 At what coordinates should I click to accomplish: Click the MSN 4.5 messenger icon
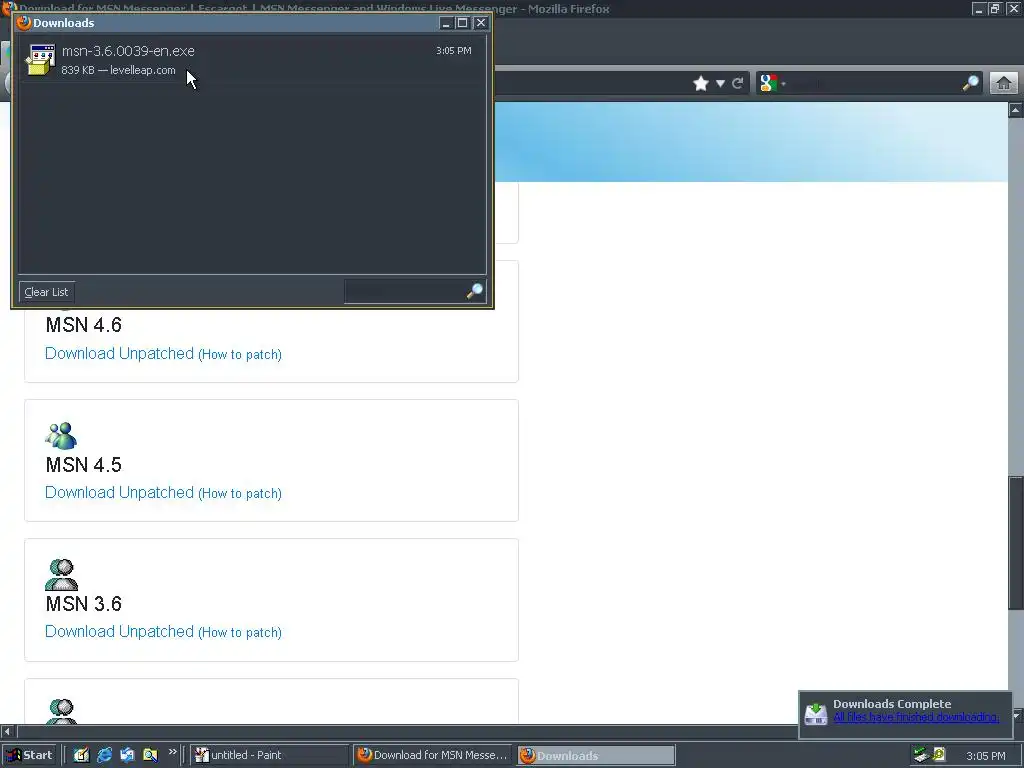click(x=61, y=436)
